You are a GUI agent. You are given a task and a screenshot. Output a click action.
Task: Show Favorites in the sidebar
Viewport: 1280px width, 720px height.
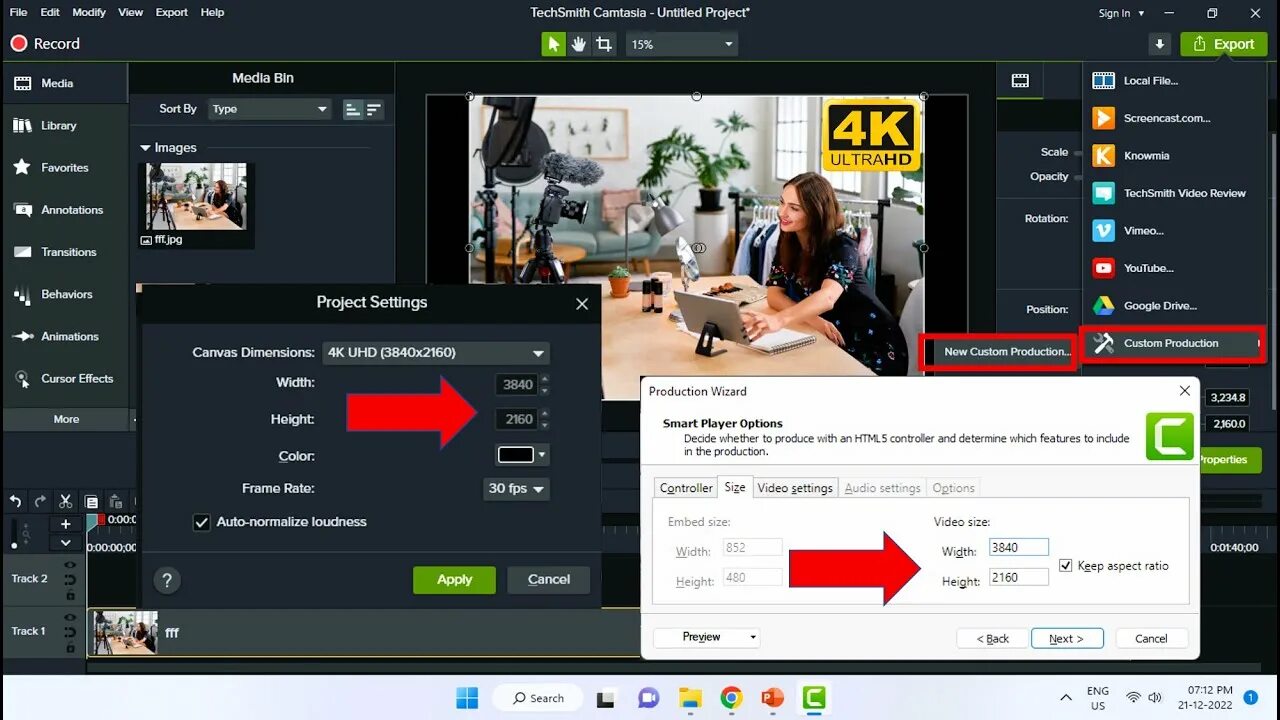[x=64, y=168]
